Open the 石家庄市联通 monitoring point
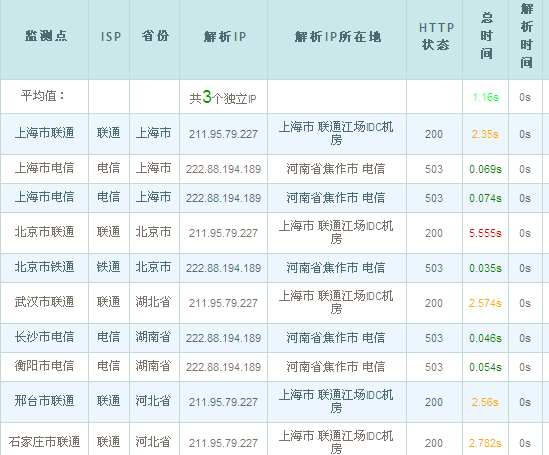This screenshot has height=455, width=549. click(44, 442)
